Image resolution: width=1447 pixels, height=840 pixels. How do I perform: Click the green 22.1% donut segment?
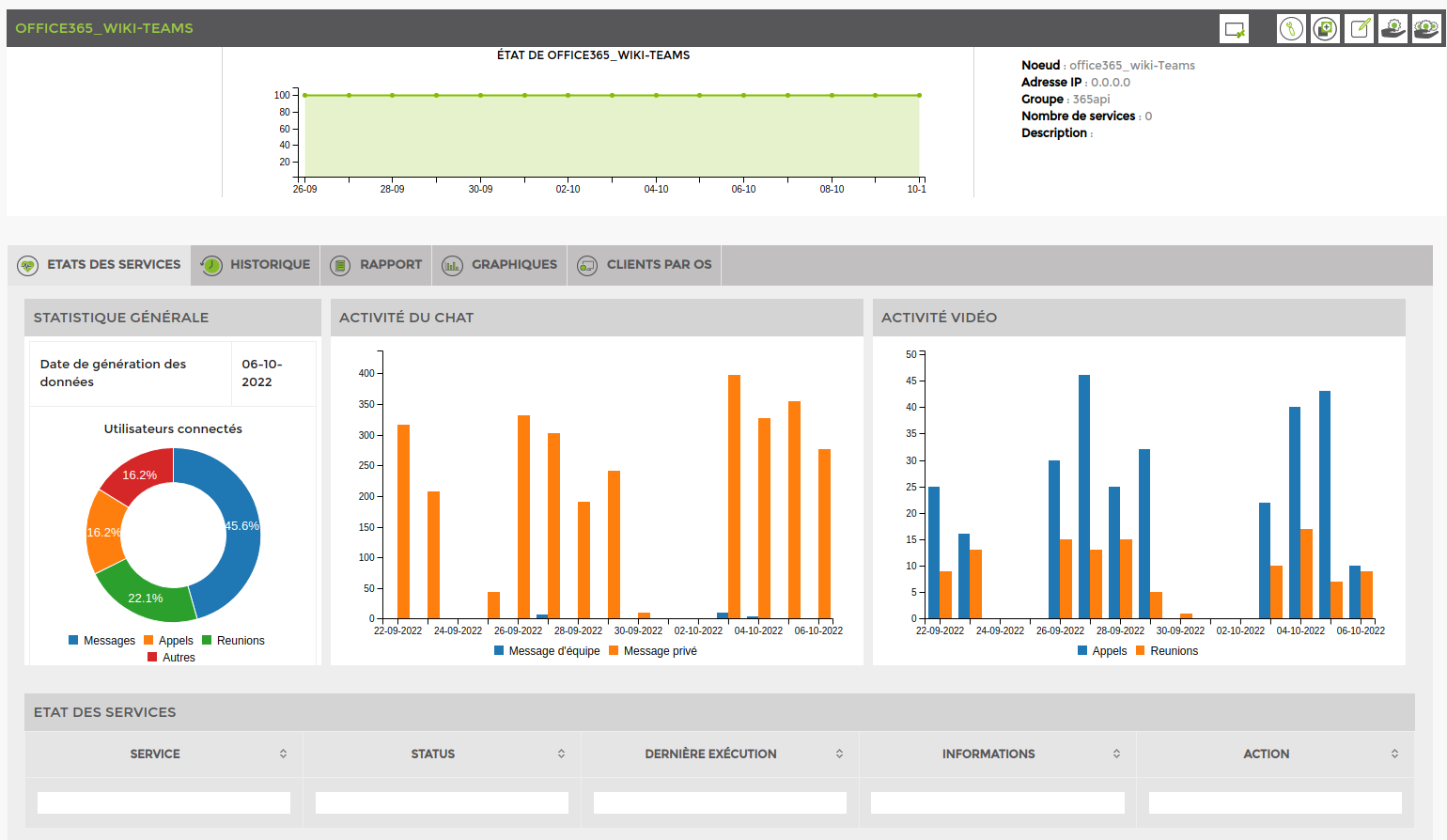146,597
